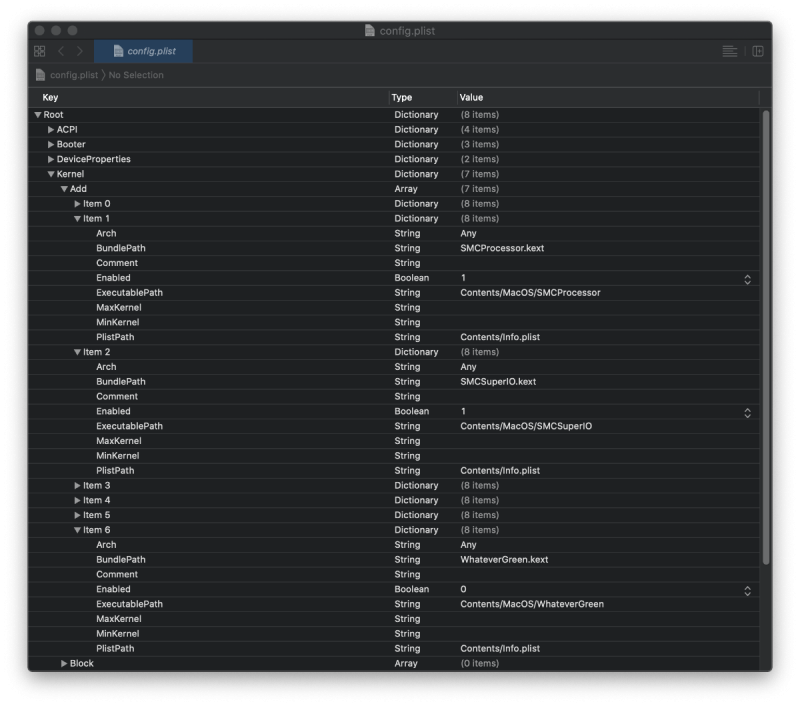Collapse the Root dictionary
Image resolution: width=800 pixels, height=706 pixels.
click(38, 115)
